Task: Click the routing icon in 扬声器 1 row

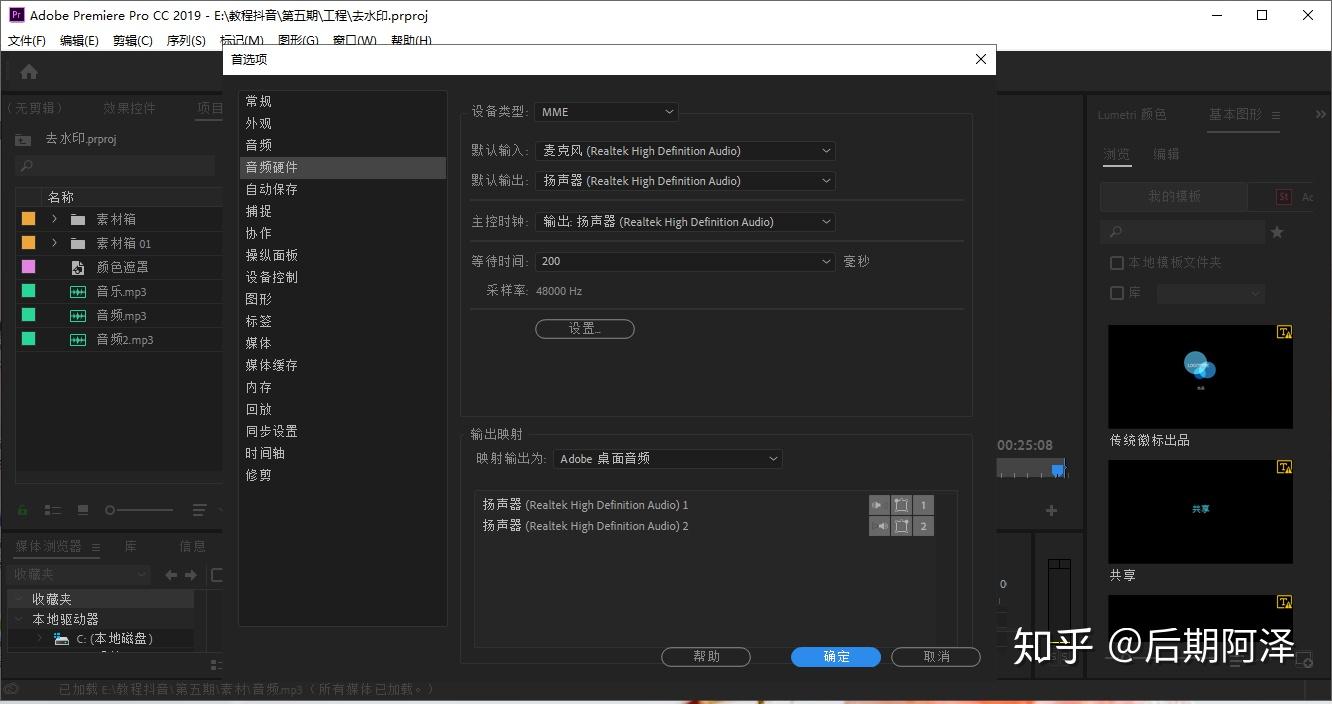Action: pos(901,505)
